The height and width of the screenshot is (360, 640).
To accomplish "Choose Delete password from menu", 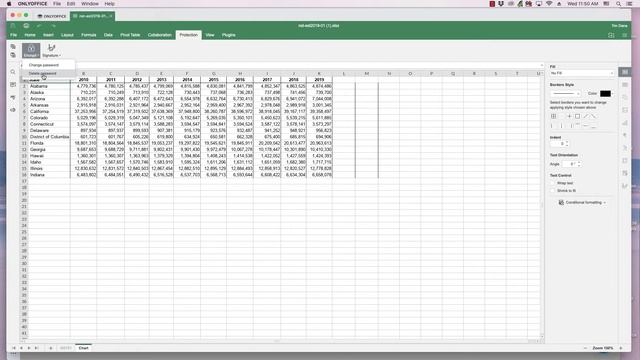I will [43, 73].
